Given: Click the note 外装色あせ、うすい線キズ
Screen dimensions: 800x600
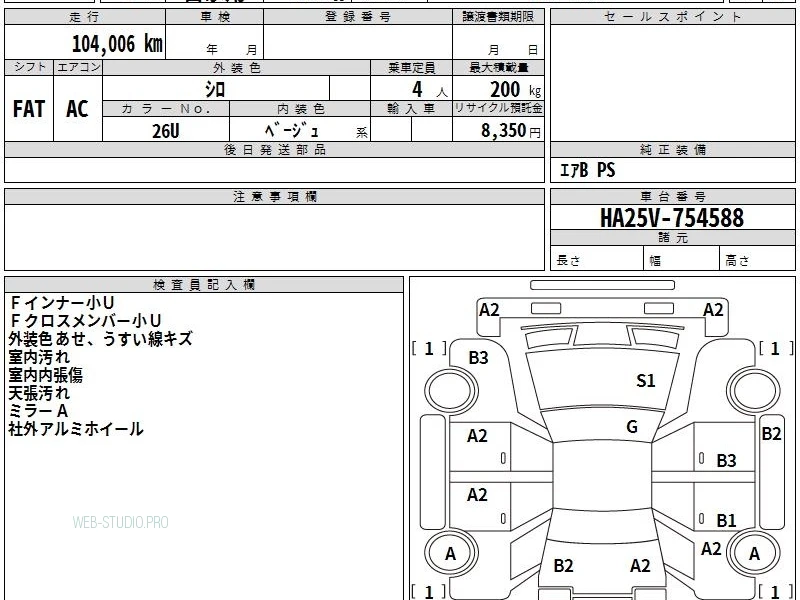Looking at the screenshot, I should click(x=100, y=339).
